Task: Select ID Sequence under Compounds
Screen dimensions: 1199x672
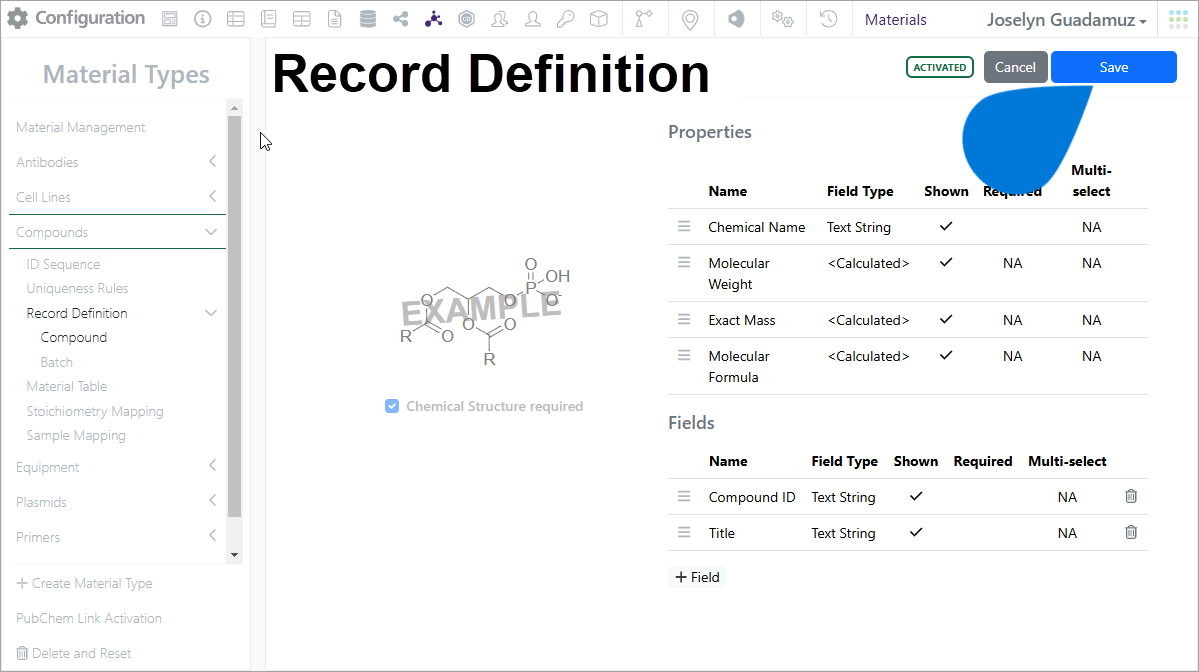Action: [63, 264]
